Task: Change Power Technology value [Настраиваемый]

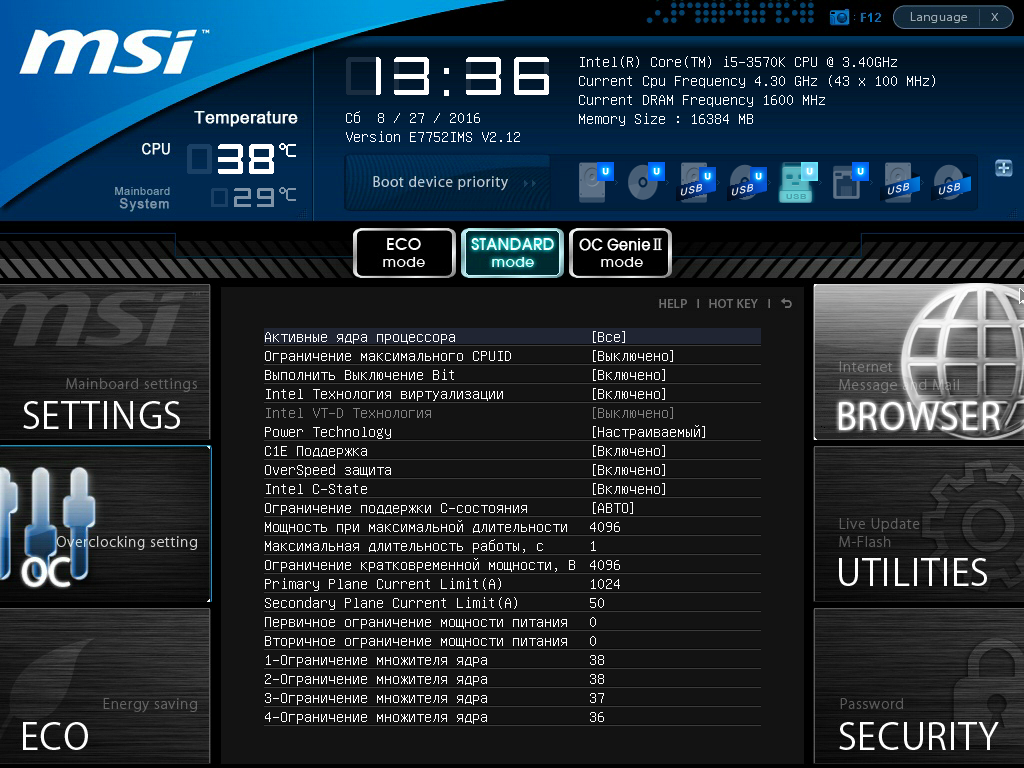Action: pos(648,432)
